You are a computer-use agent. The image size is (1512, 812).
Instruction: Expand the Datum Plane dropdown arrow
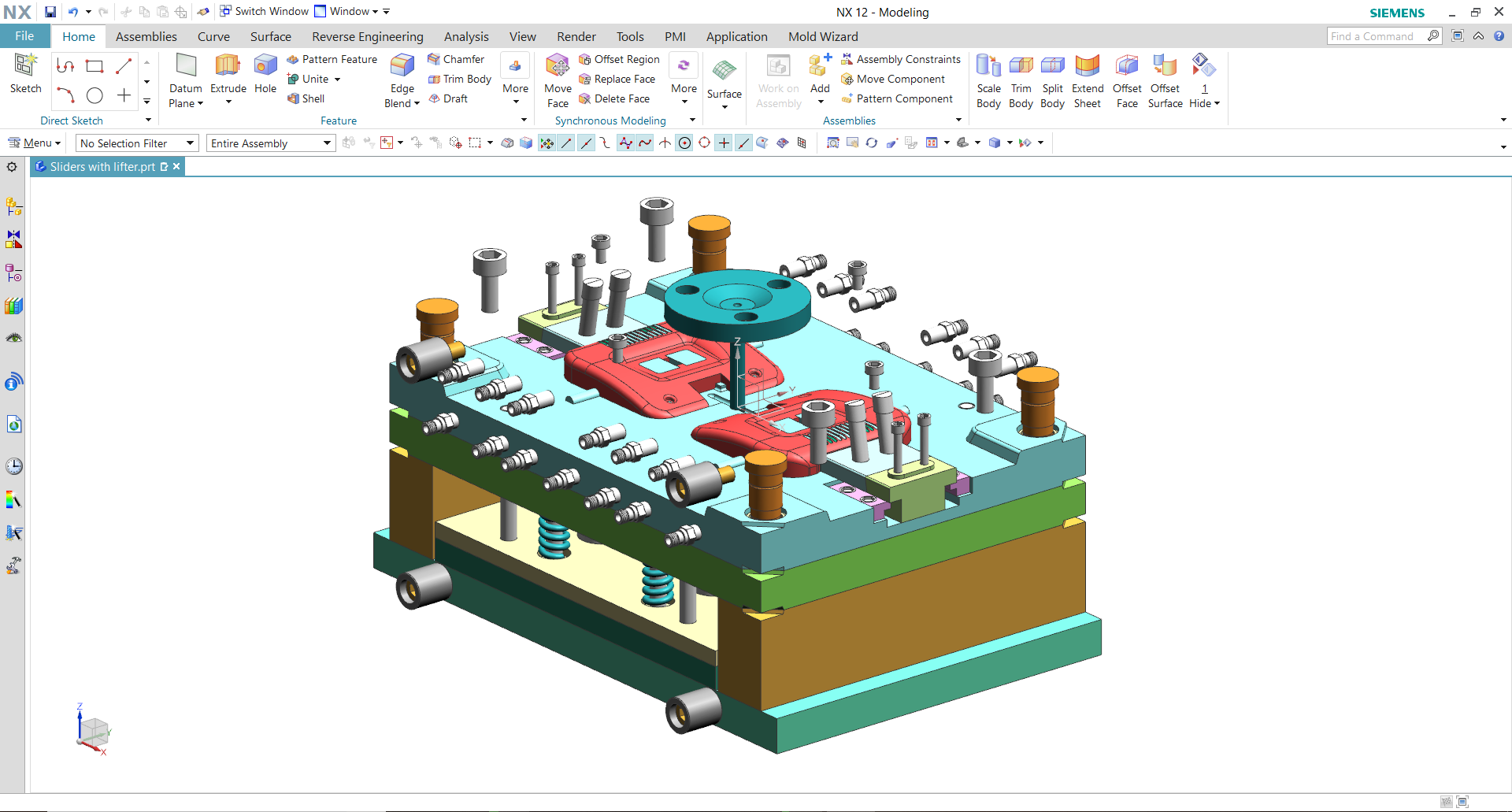200,104
